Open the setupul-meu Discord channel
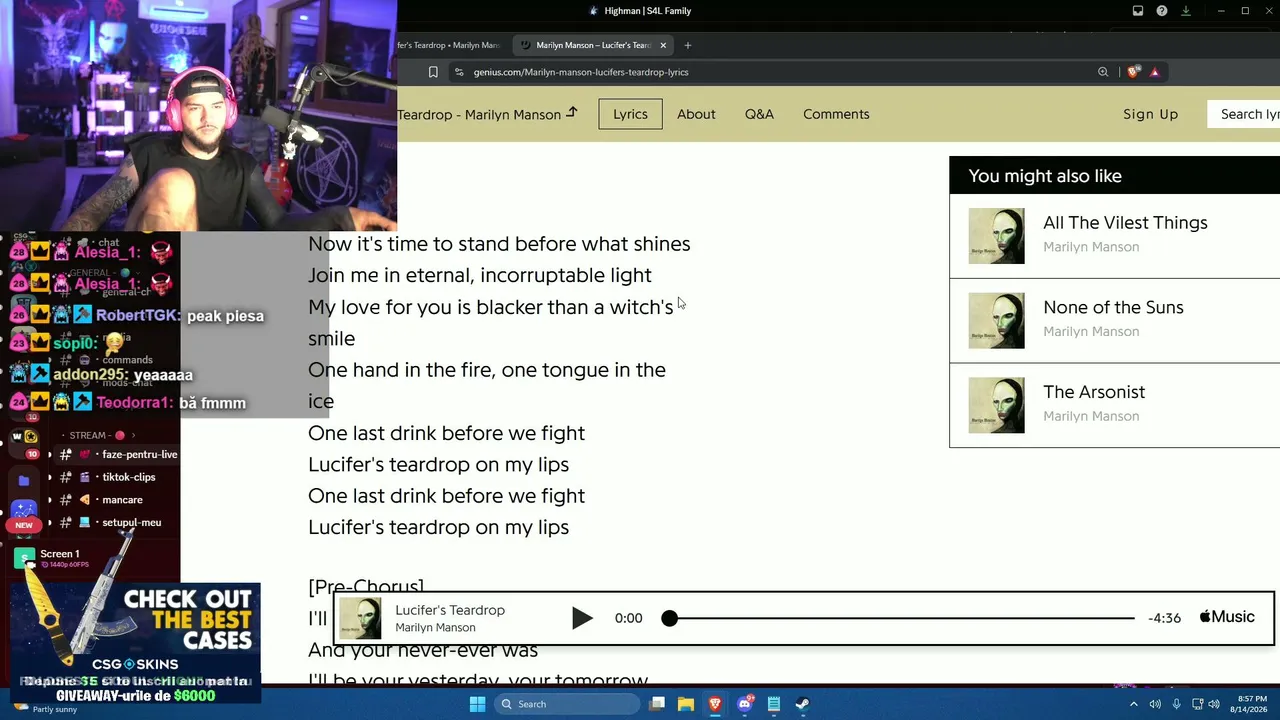This screenshot has width=1280, height=720. [x=119, y=523]
